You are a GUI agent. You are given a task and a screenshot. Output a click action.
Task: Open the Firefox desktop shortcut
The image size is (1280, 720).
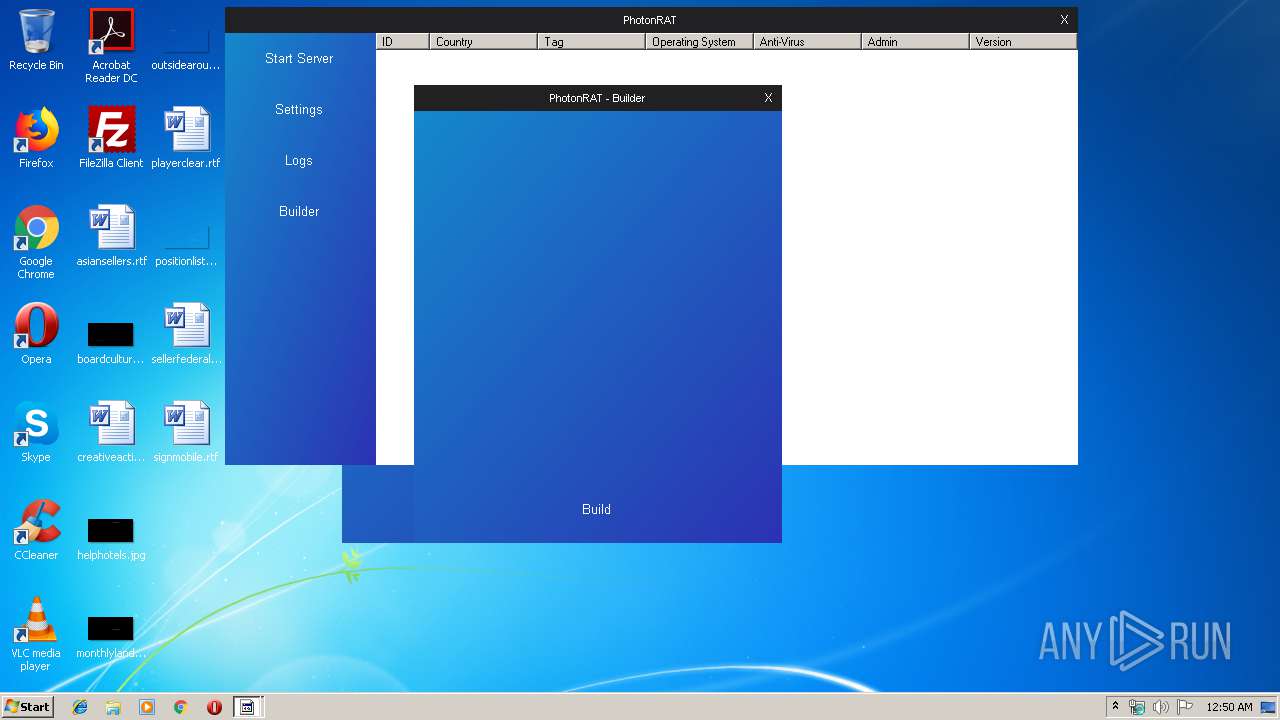coord(36,138)
